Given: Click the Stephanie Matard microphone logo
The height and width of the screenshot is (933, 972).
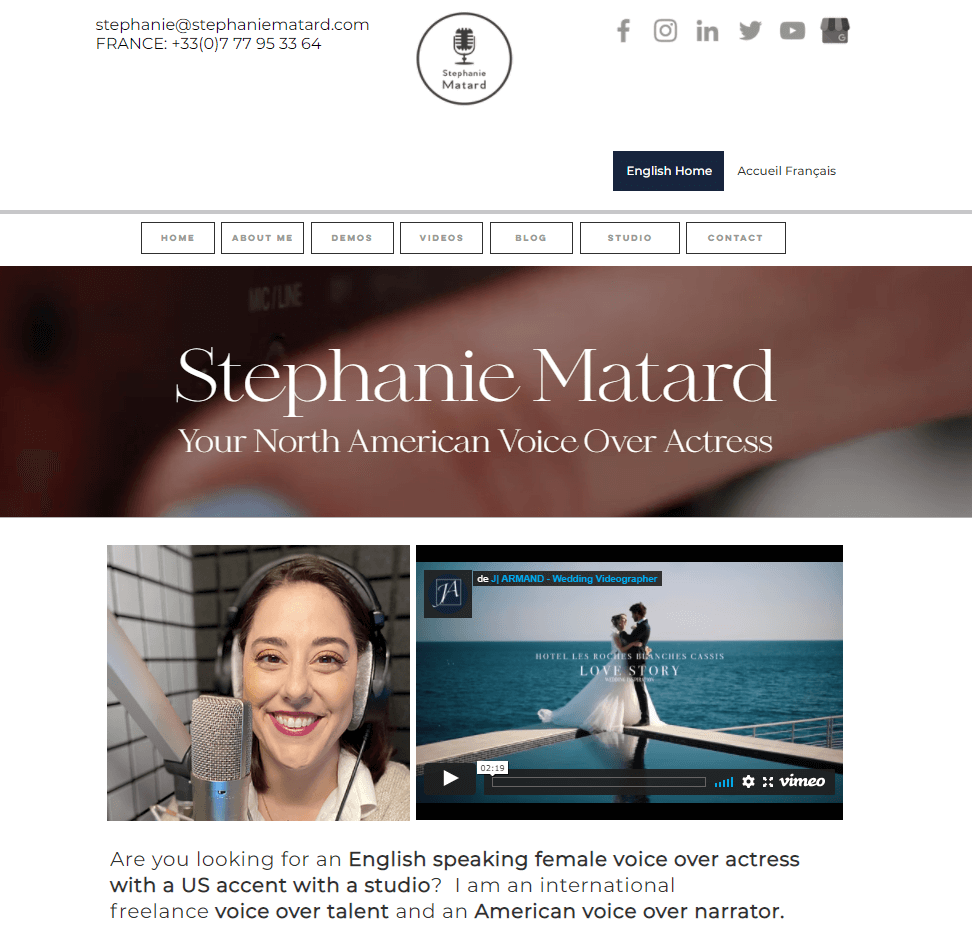Looking at the screenshot, I should coord(464,59).
